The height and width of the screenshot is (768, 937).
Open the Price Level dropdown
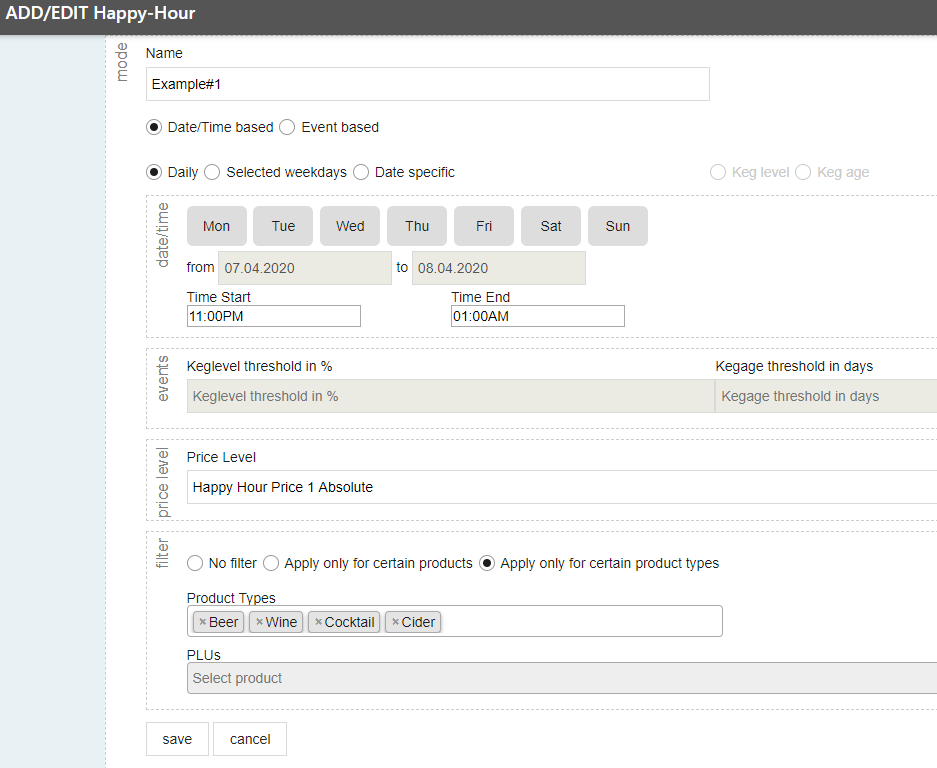(562, 487)
